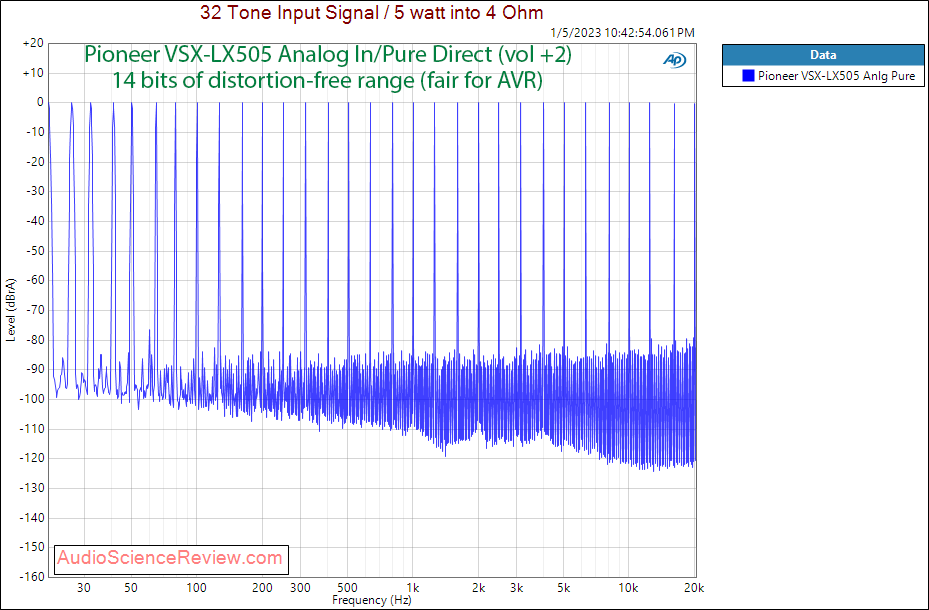Click the '-110' y-axis label
The height and width of the screenshot is (610, 929).
(x=33, y=429)
